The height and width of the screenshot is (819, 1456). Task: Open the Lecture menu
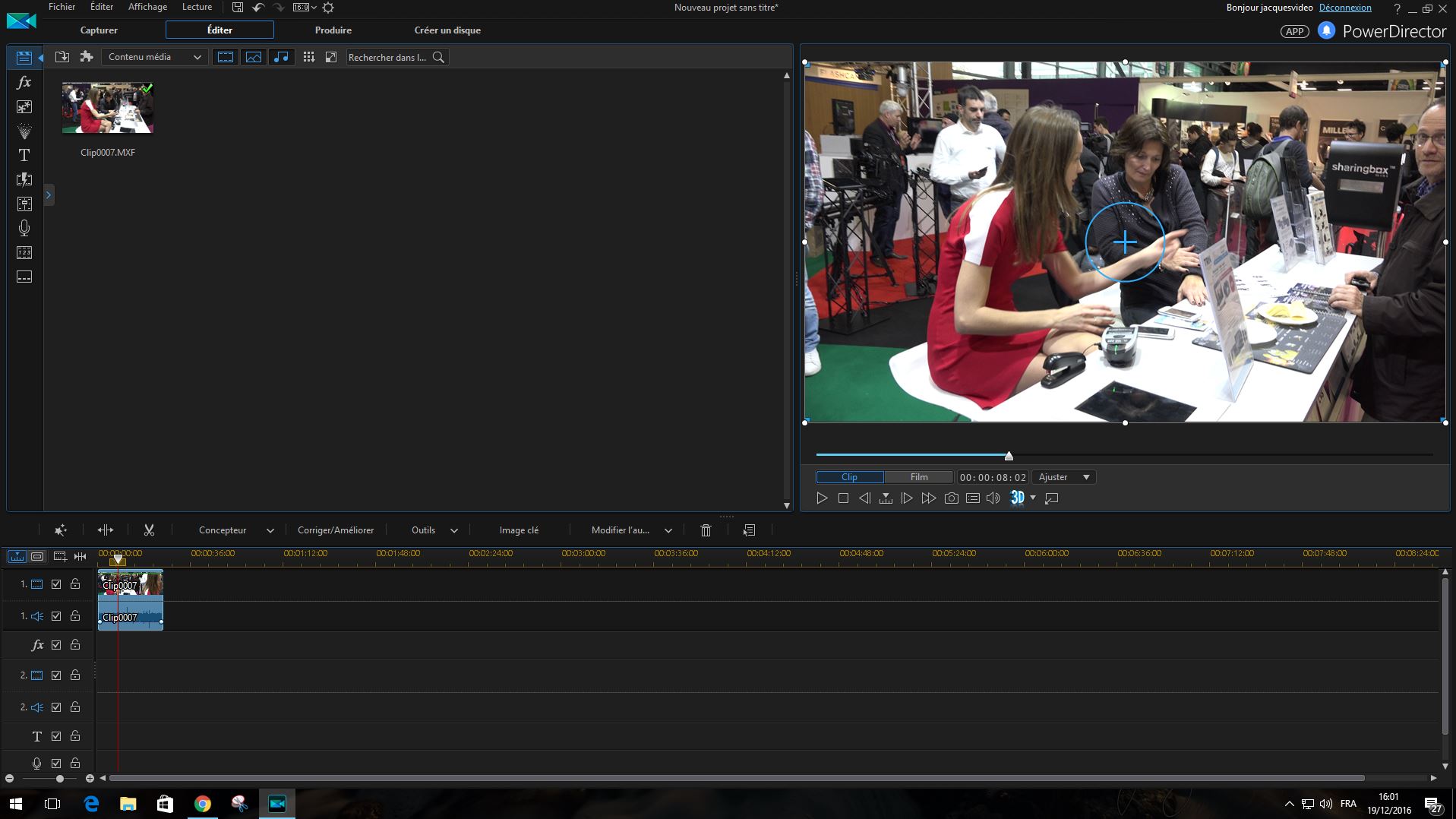tap(197, 7)
